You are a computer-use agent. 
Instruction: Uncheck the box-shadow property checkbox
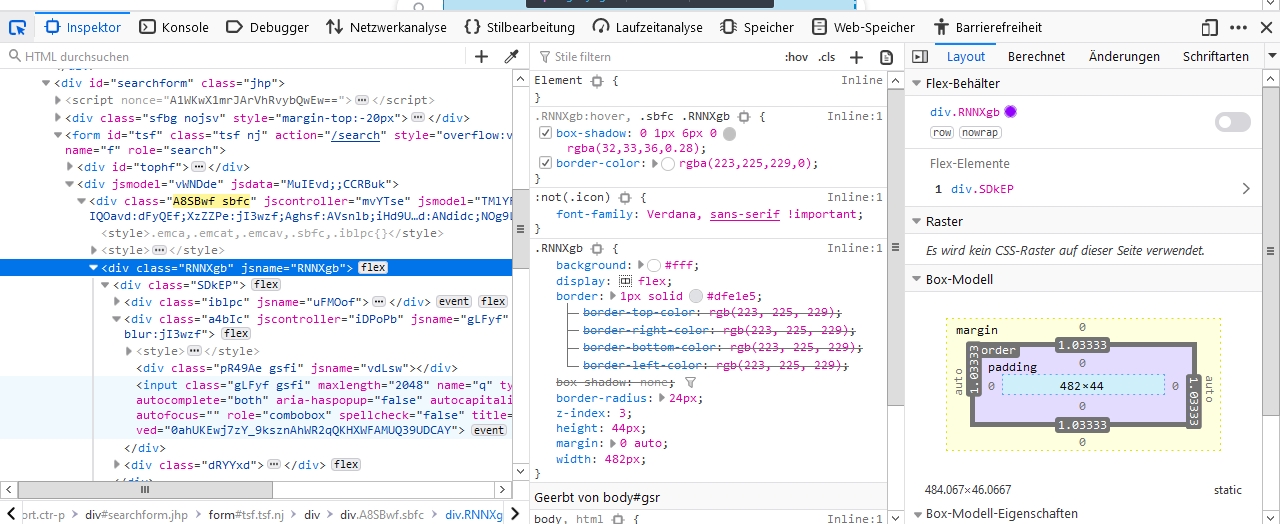tap(545, 133)
